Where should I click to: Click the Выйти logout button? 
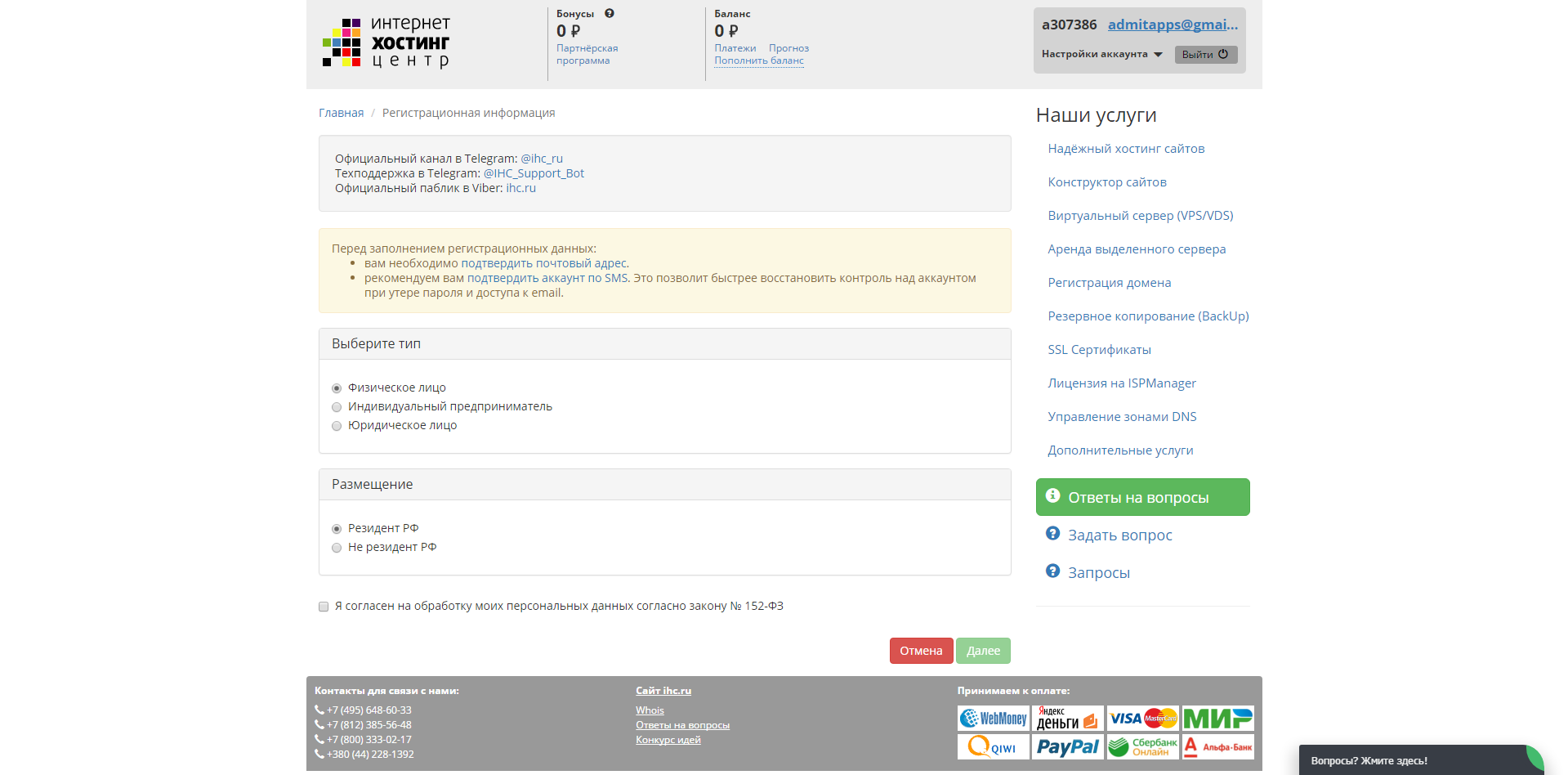[1205, 55]
